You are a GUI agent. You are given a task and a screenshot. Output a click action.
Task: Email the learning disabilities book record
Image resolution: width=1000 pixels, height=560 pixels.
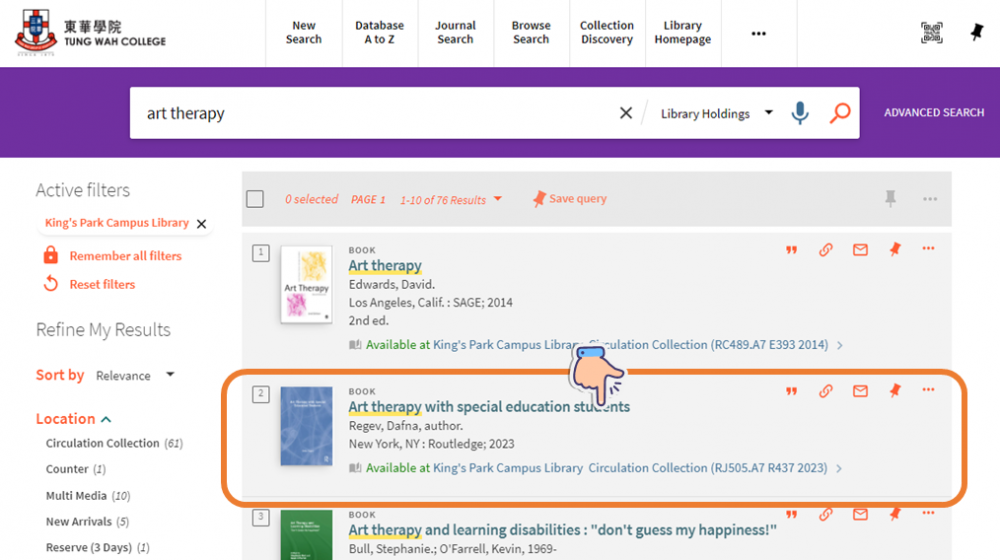(860, 514)
